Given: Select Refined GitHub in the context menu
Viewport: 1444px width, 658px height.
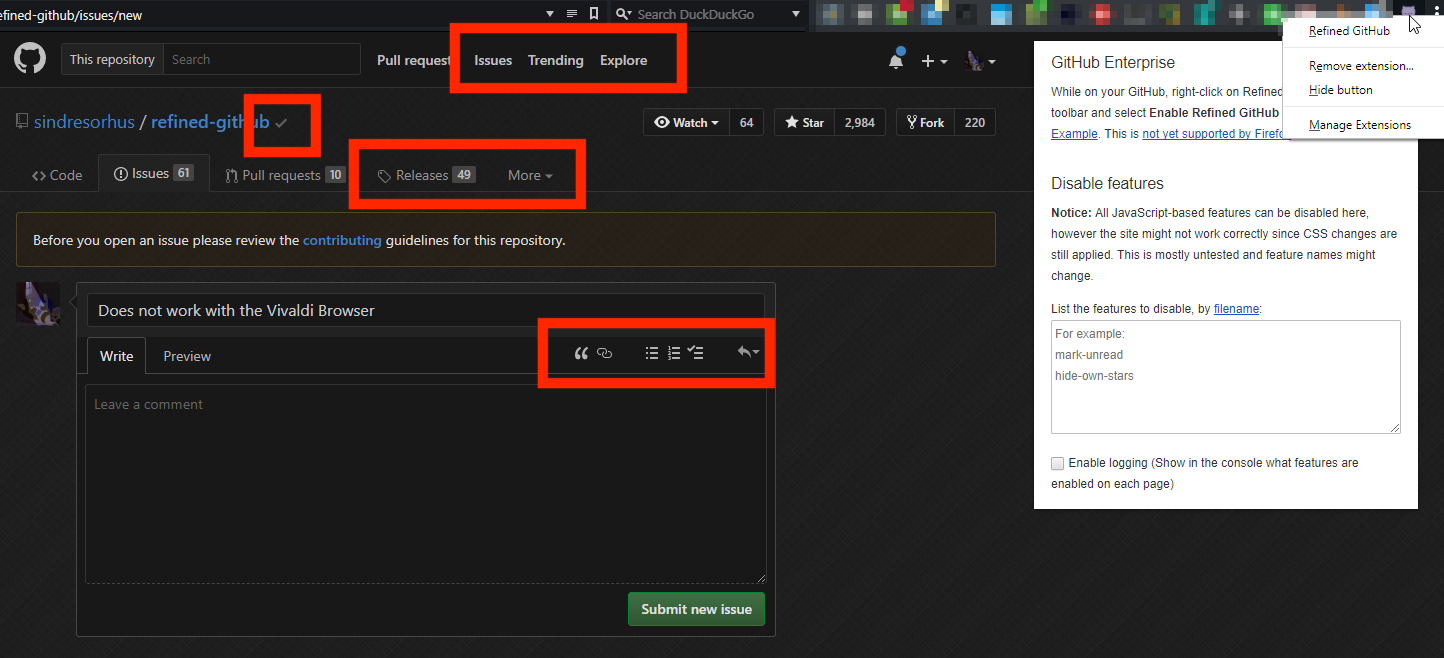Looking at the screenshot, I should [x=1349, y=31].
